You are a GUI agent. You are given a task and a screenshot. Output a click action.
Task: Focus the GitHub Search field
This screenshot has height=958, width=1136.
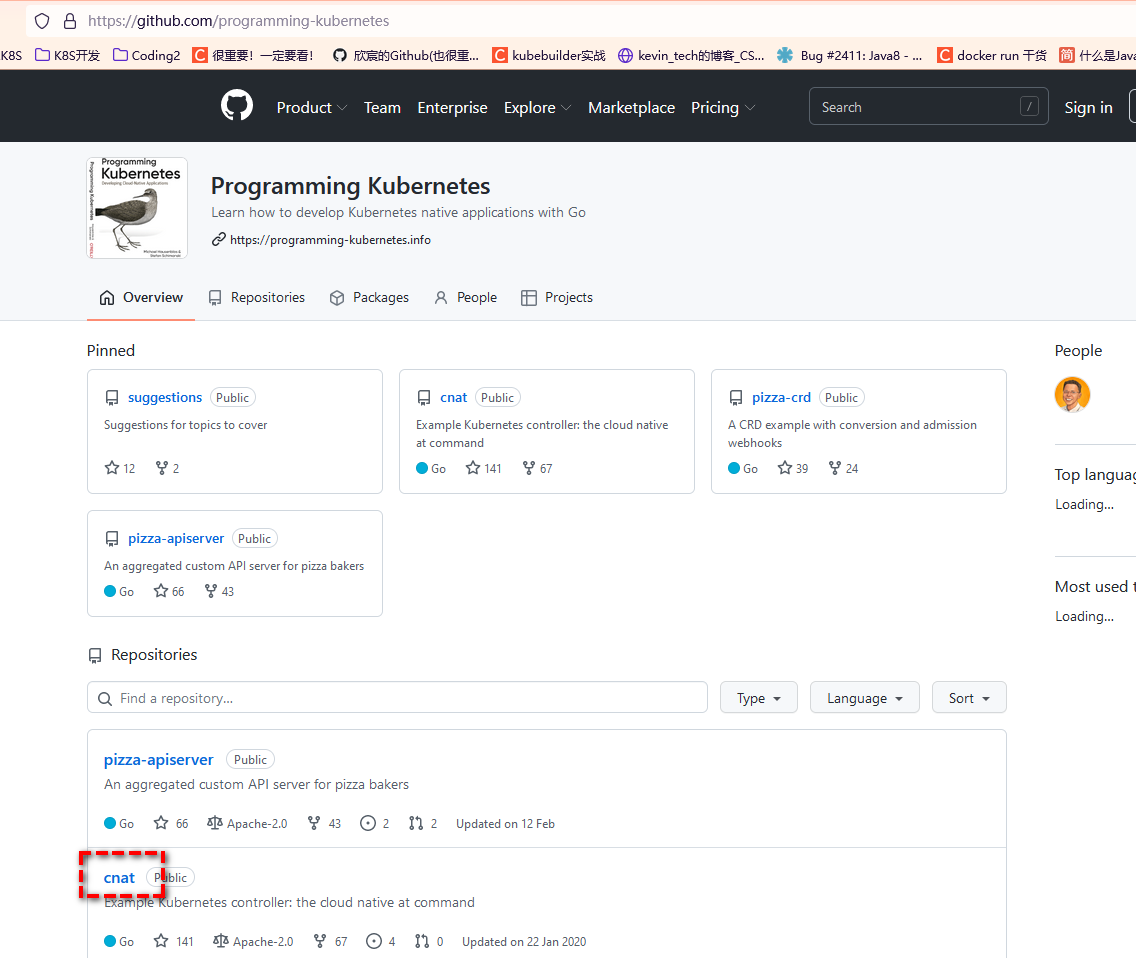coord(928,107)
